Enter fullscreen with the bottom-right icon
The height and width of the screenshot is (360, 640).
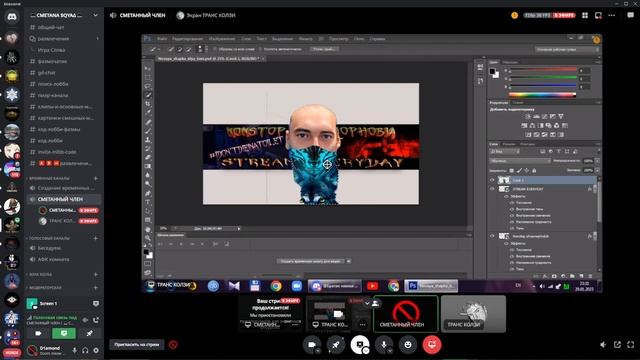pyautogui.click(x=631, y=345)
